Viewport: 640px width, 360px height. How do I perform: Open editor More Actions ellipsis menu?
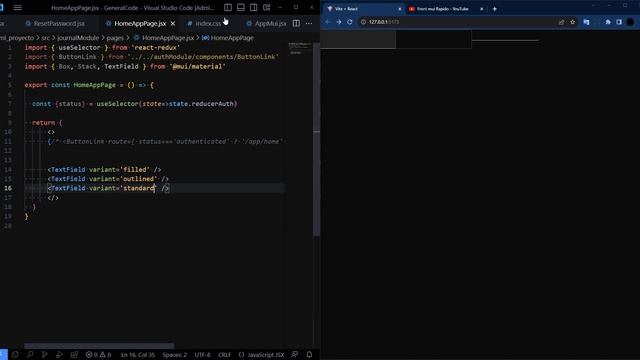click(x=309, y=24)
